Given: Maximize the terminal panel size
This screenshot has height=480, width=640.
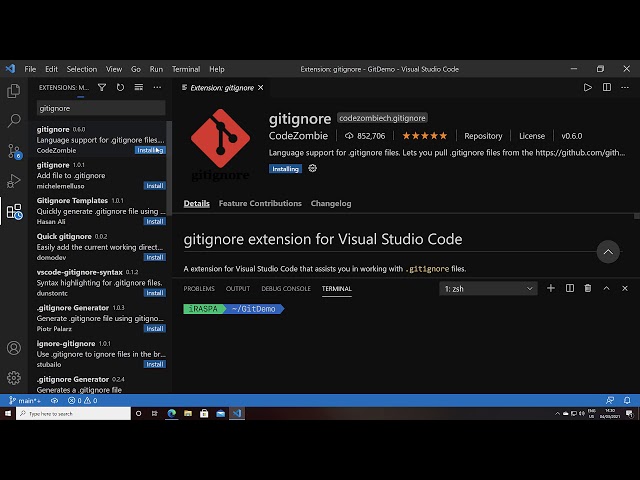Looking at the screenshot, I should [x=607, y=288].
